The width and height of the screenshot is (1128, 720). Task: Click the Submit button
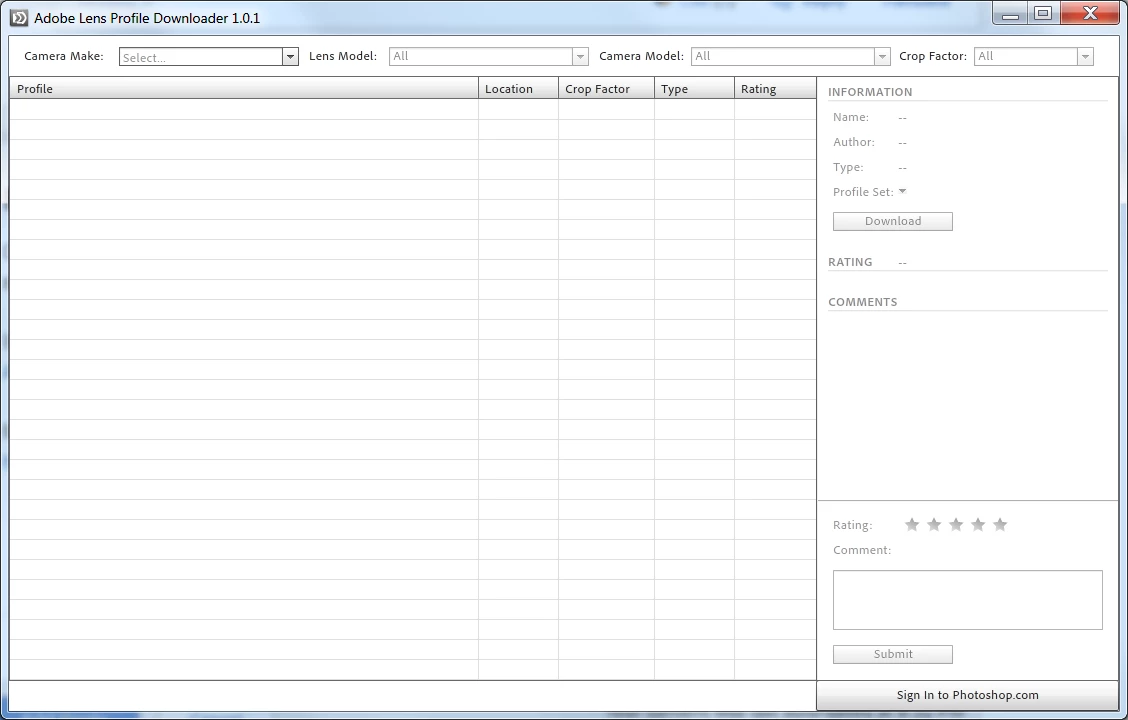(893, 655)
